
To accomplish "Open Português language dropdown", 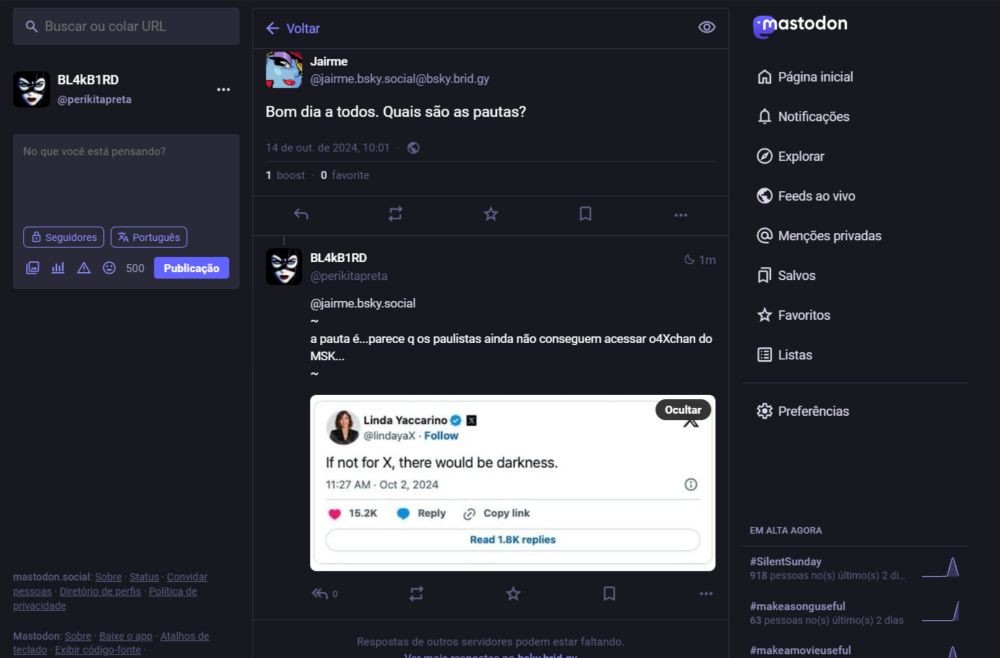I will click(x=149, y=237).
